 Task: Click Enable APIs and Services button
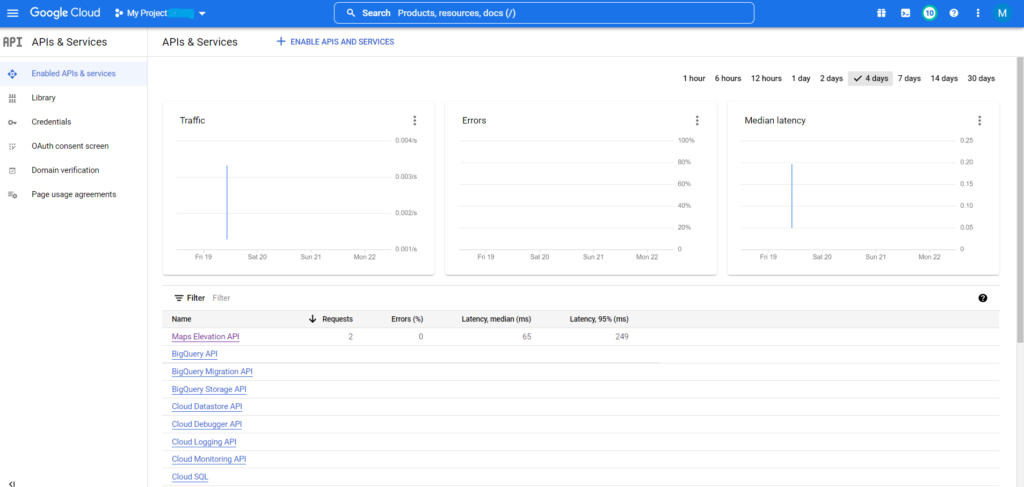[336, 42]
